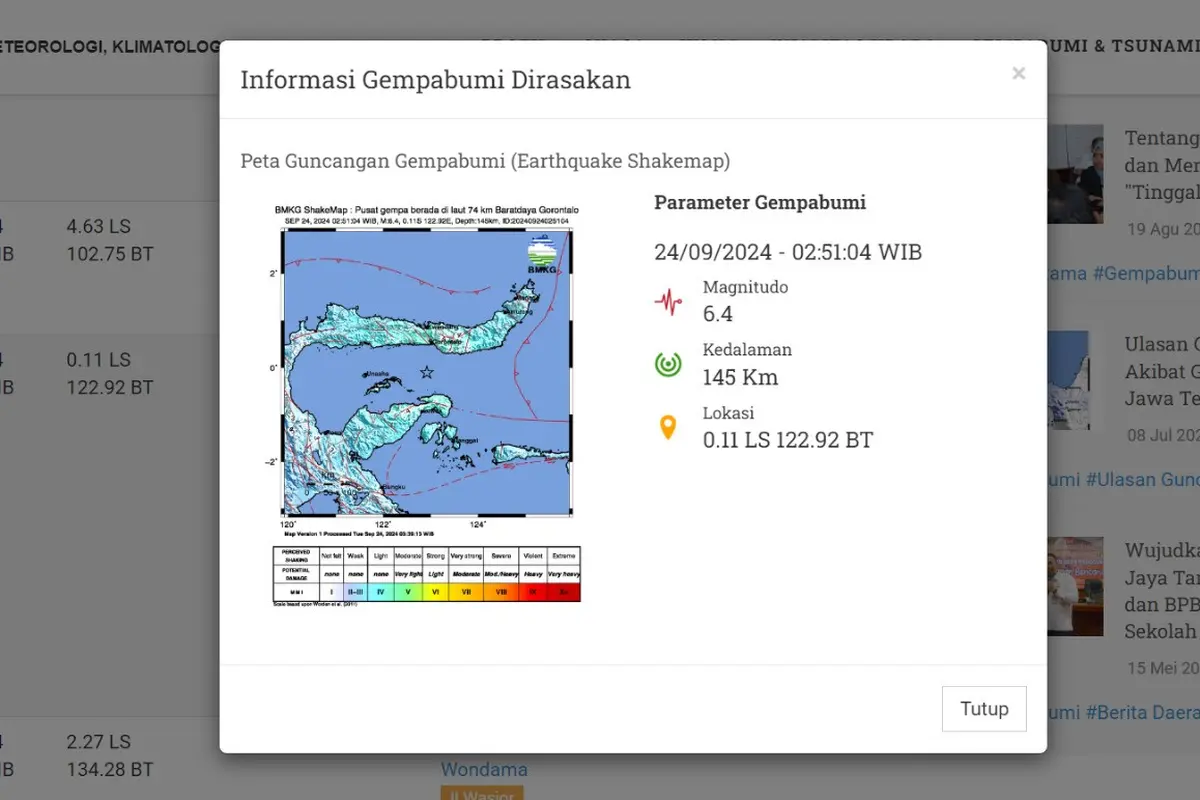Click the 134.28 BT cell in background table
The height and width of the screenshot is (800, 1200).
point(110,769)
